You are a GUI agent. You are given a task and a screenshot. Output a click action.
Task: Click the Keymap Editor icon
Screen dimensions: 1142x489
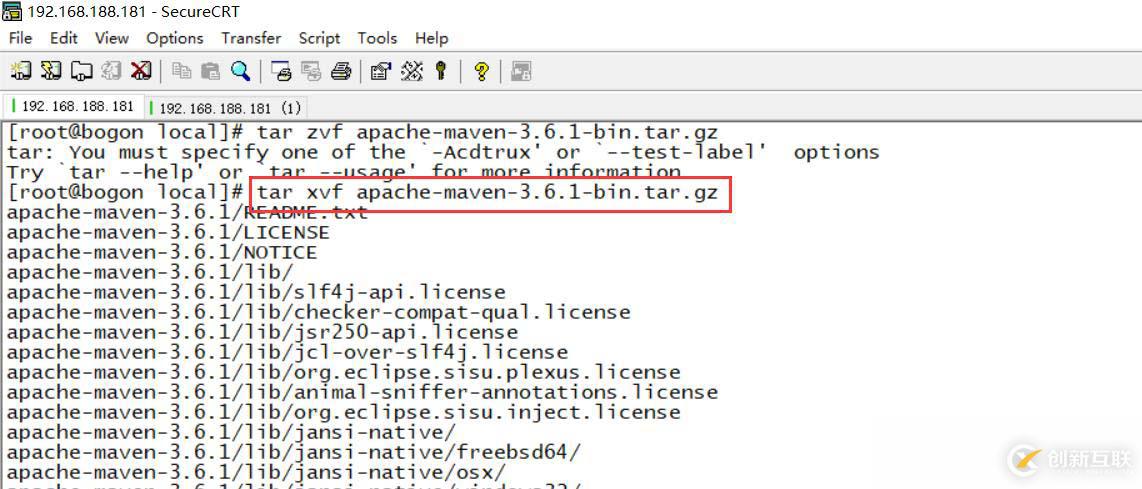coord(412,71)
